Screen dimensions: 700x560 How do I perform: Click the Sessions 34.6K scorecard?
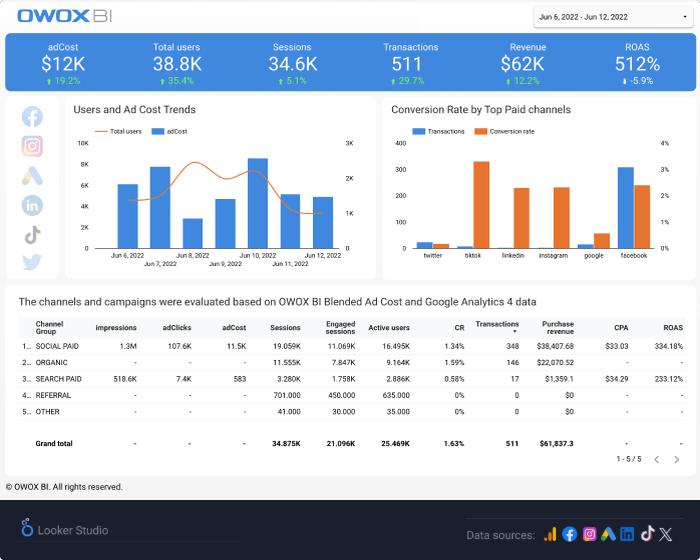pos(292,63)
